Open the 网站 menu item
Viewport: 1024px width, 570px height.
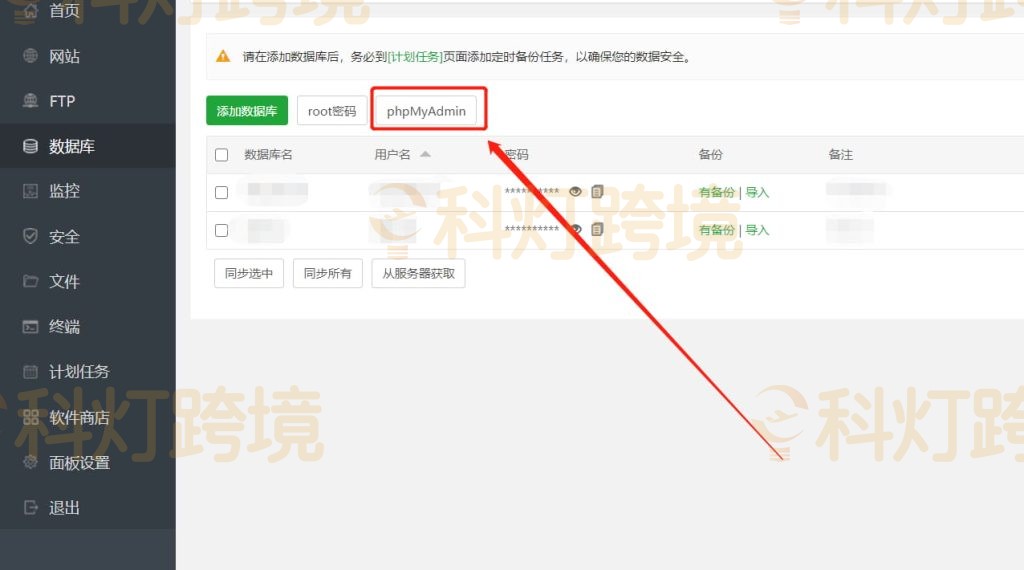click(x=88, y=56)
